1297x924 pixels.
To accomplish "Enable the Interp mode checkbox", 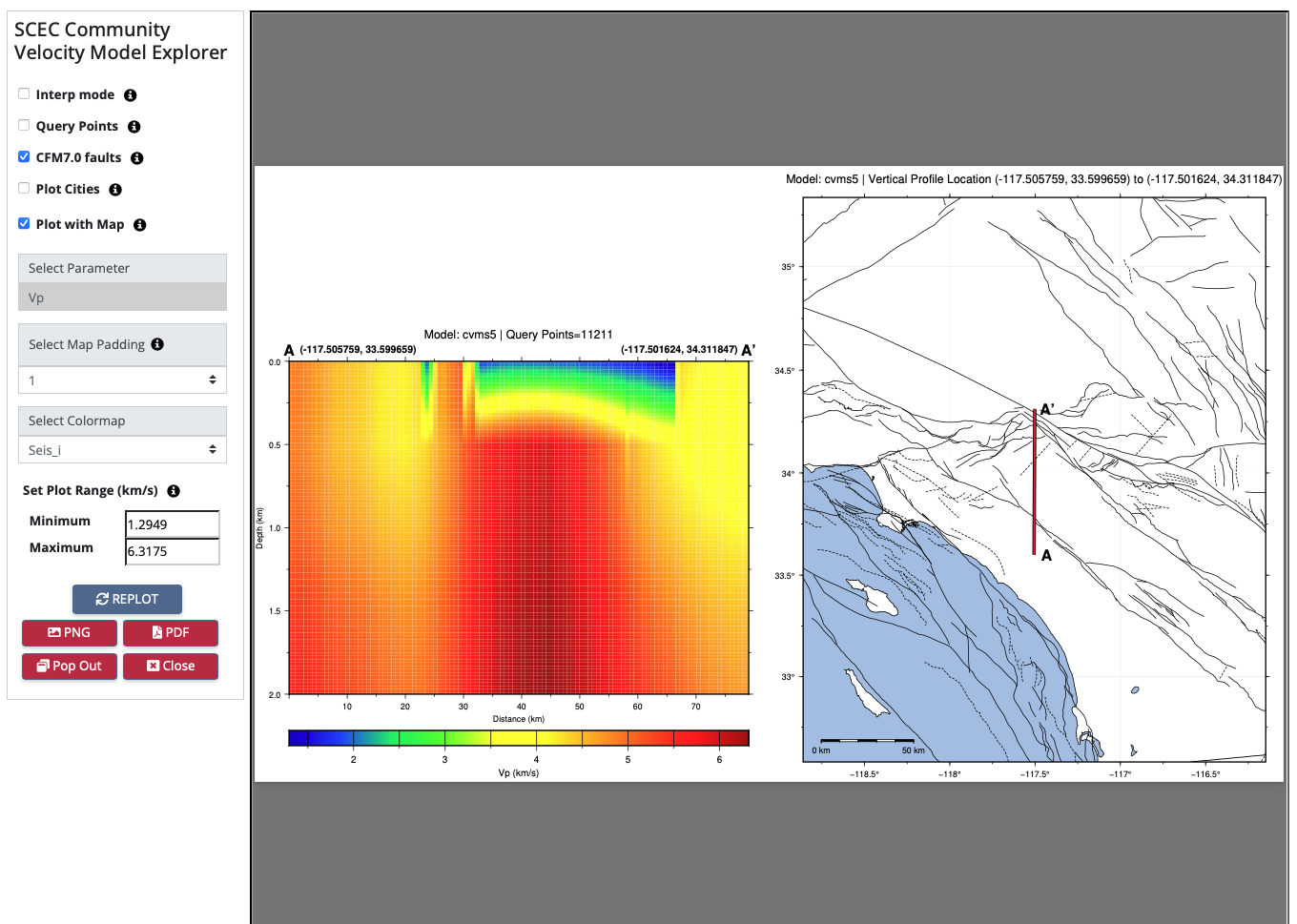I will click(x=24, y=93).
